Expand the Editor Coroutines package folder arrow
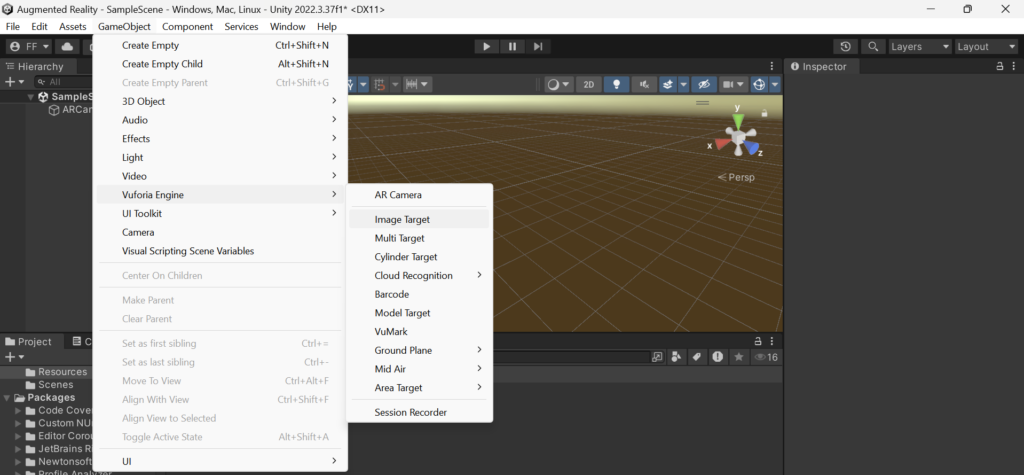The width and height of the screenshot is (1024, 475). [19, 436]
